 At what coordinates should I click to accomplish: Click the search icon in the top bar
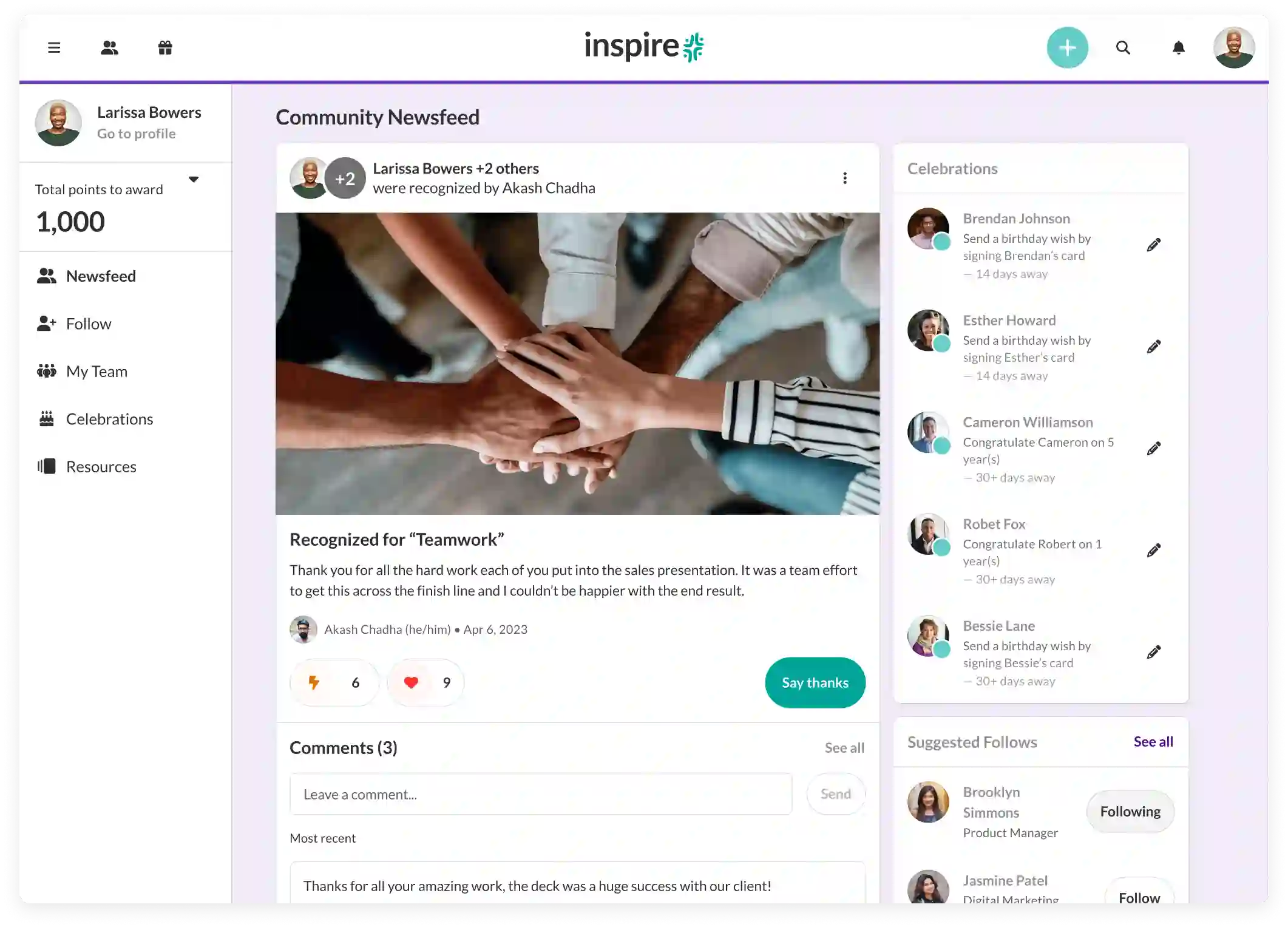click(1123, 47)
